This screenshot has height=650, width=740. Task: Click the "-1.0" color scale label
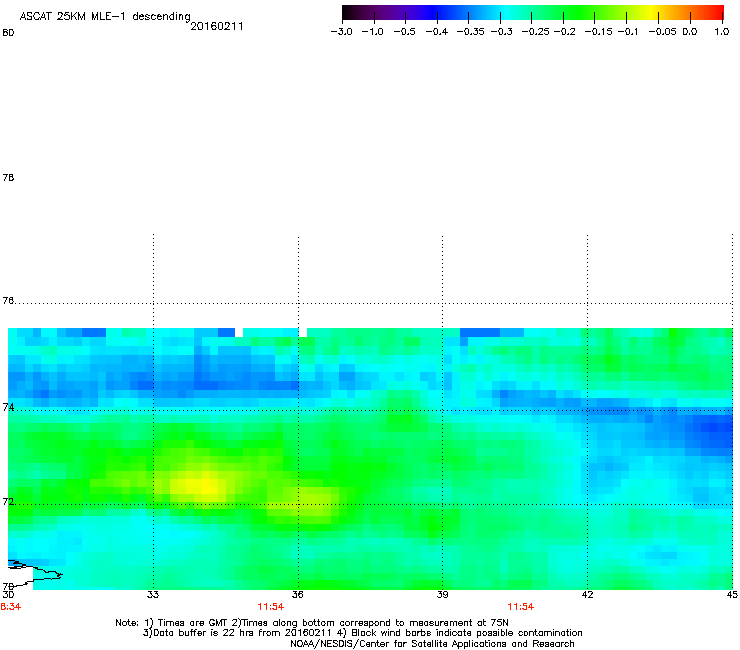pyautogui.click(x=372, y=32)
